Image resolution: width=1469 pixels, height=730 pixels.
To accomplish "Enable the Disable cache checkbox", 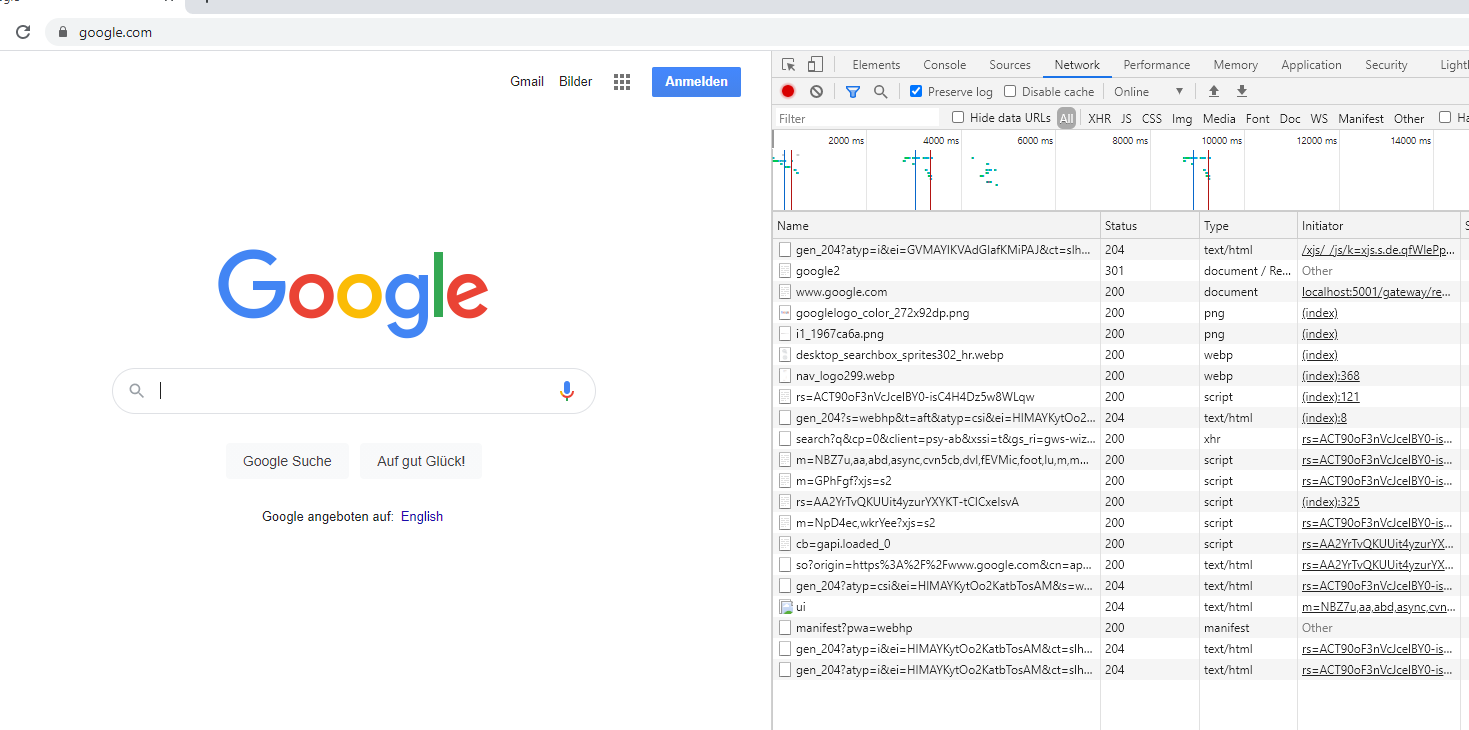I will click(x=1010, y=91).
